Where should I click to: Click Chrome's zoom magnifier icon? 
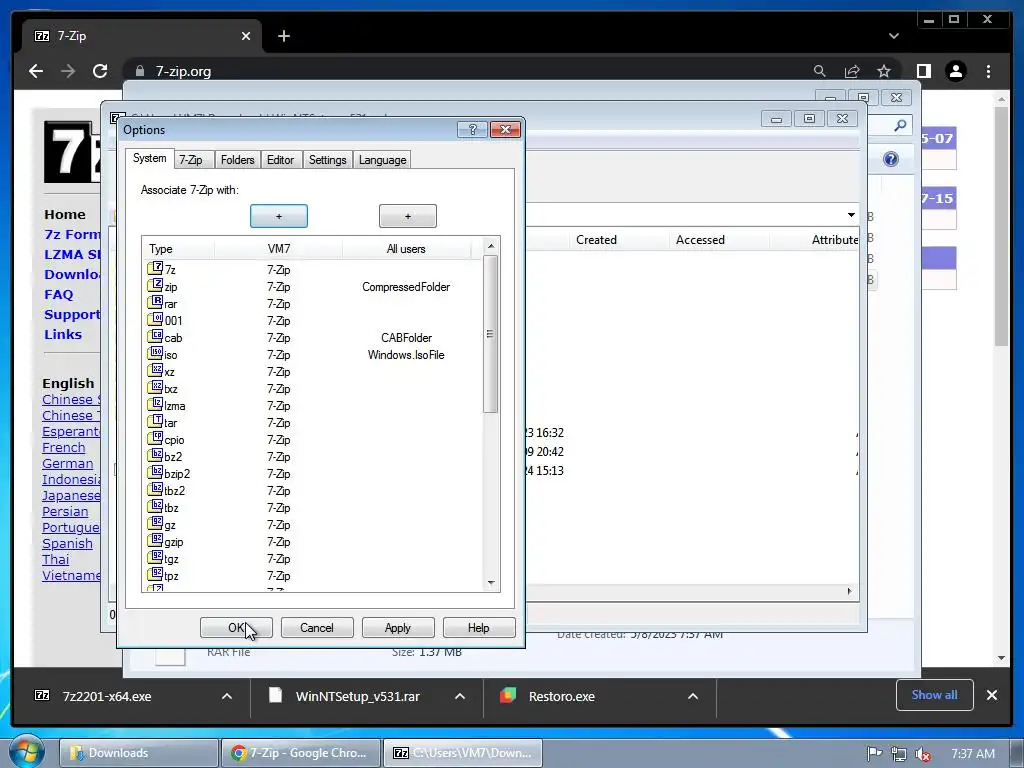pos(820,71)
